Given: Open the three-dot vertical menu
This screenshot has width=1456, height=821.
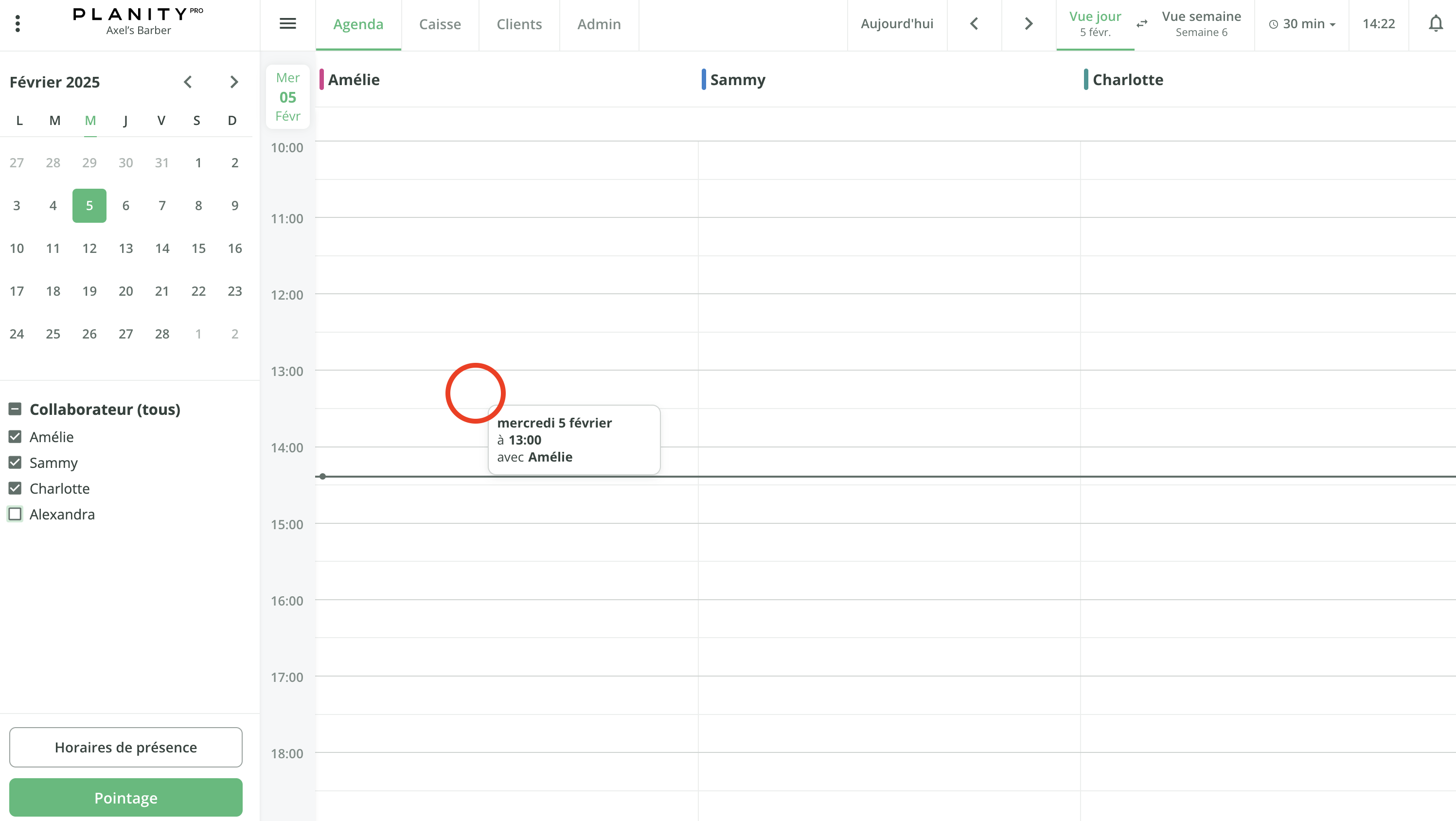Looking at the screenshot, I should 18,24.
